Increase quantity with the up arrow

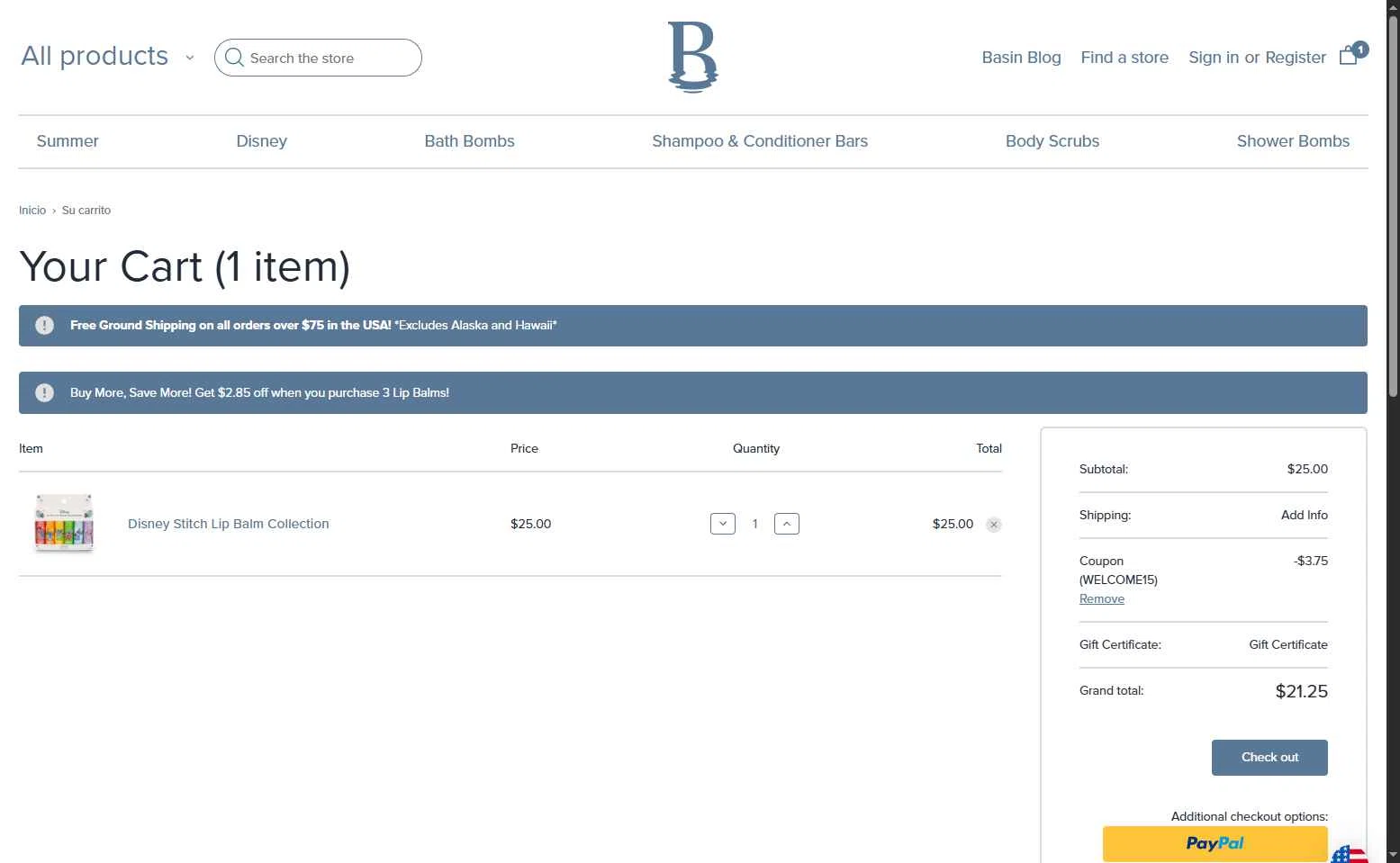point(787,524)
